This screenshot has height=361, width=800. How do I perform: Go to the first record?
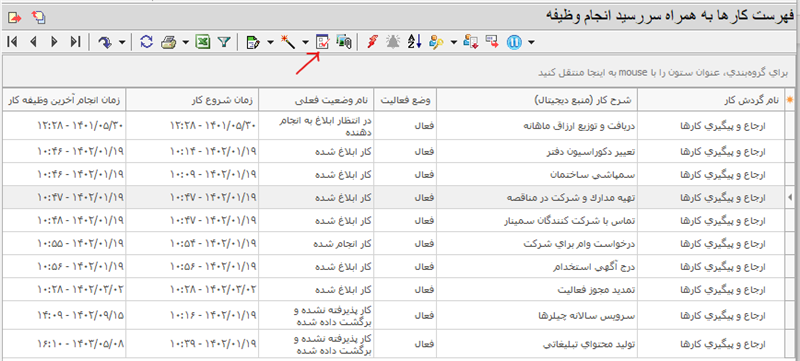point(12,42)
